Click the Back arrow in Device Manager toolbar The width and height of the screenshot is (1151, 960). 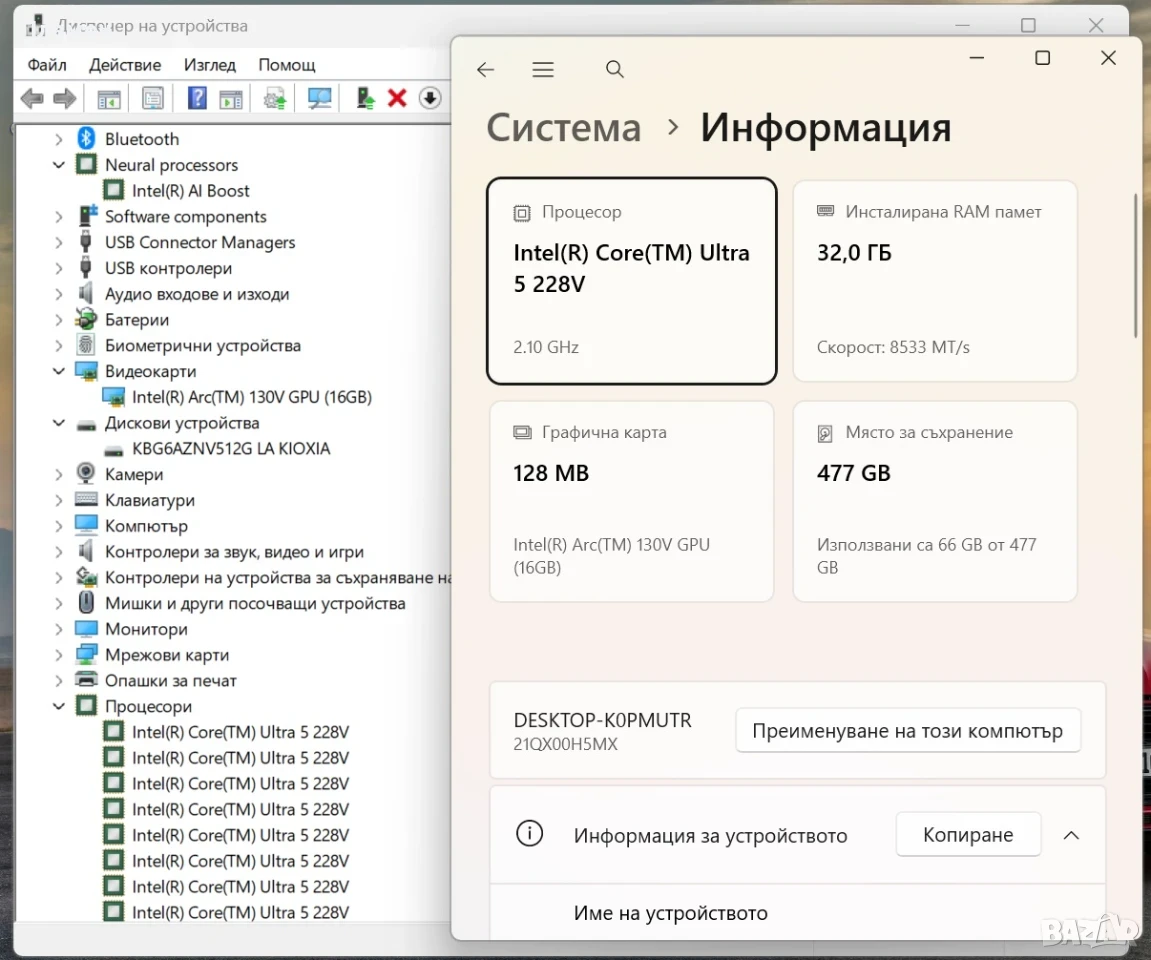[x=32, y=98]
